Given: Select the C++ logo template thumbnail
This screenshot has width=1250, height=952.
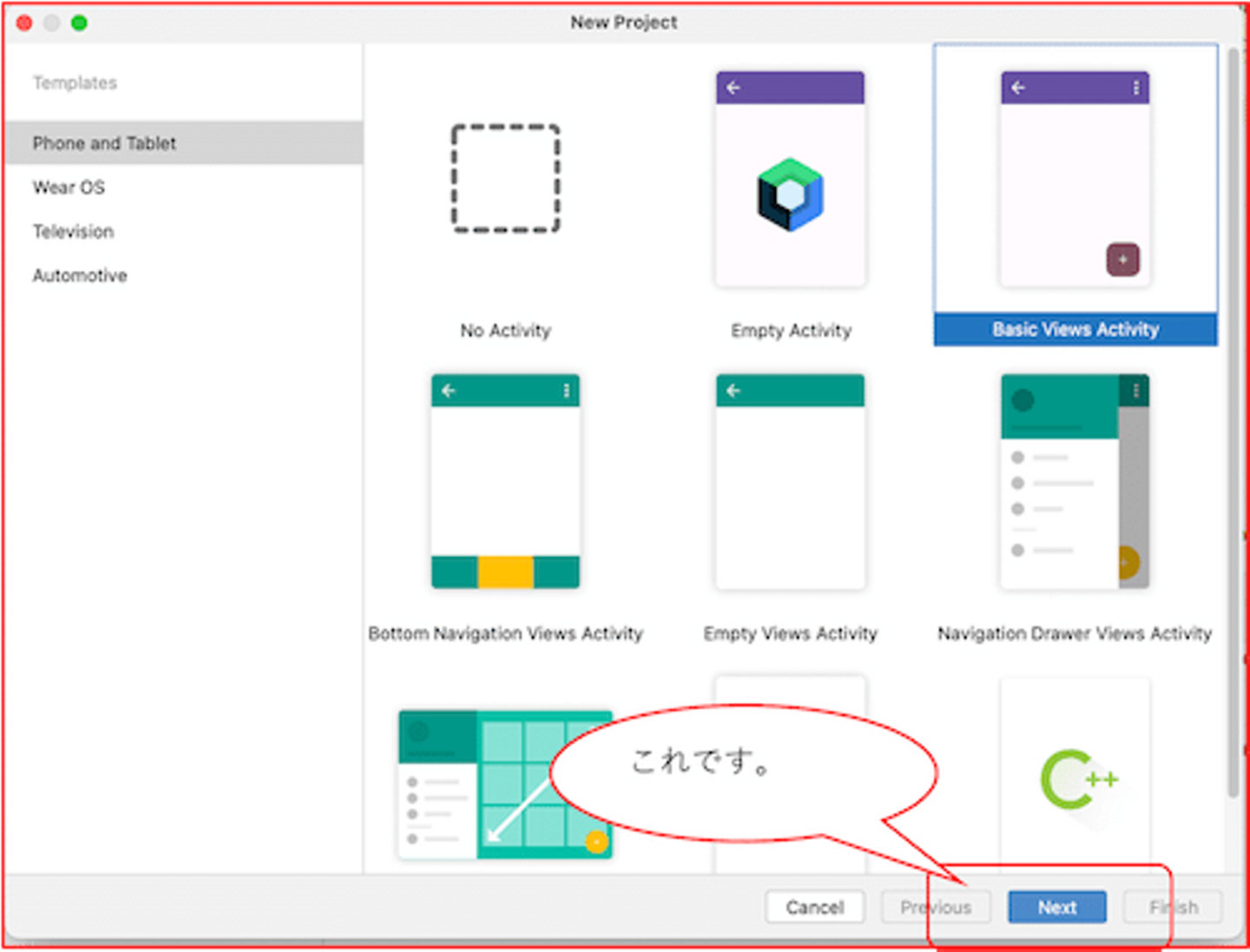Looking at the screenshot, I should coord(1075,777).
